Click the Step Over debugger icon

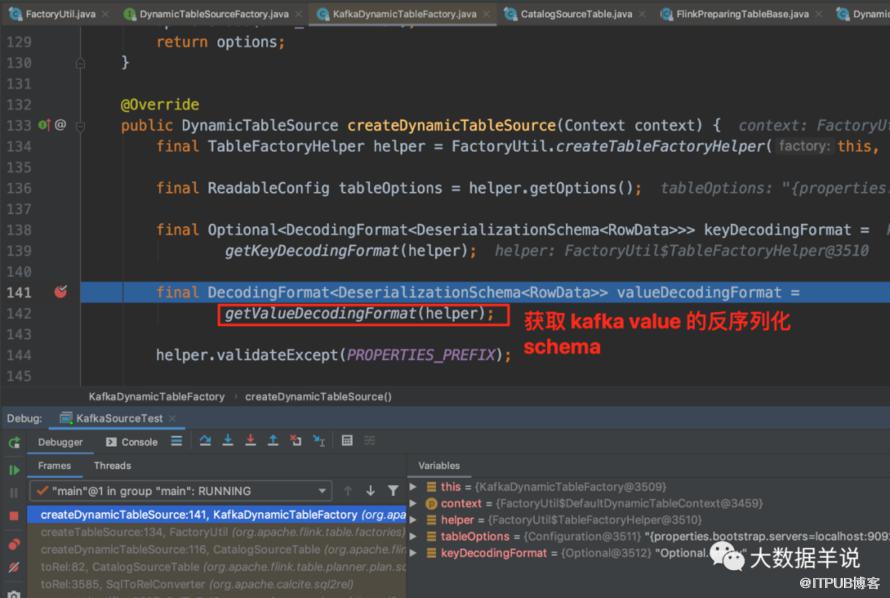tap(205, 441)
